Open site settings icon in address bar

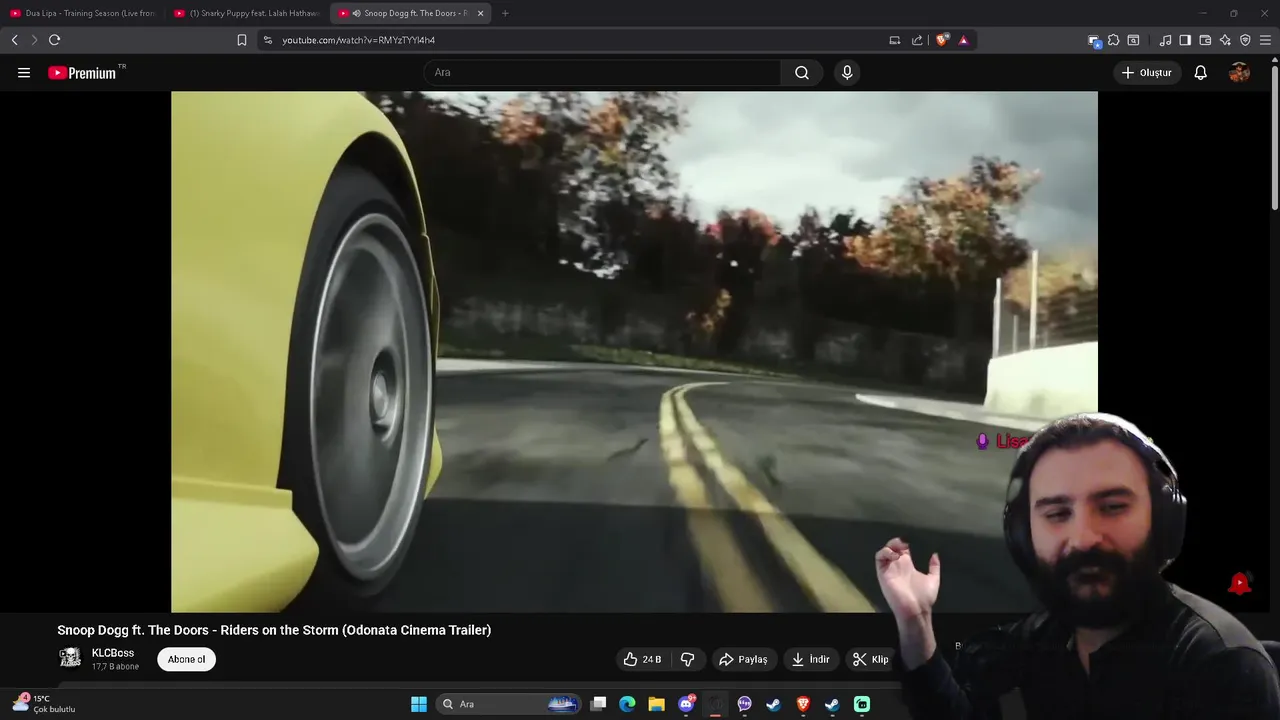[x=268, y=40]
